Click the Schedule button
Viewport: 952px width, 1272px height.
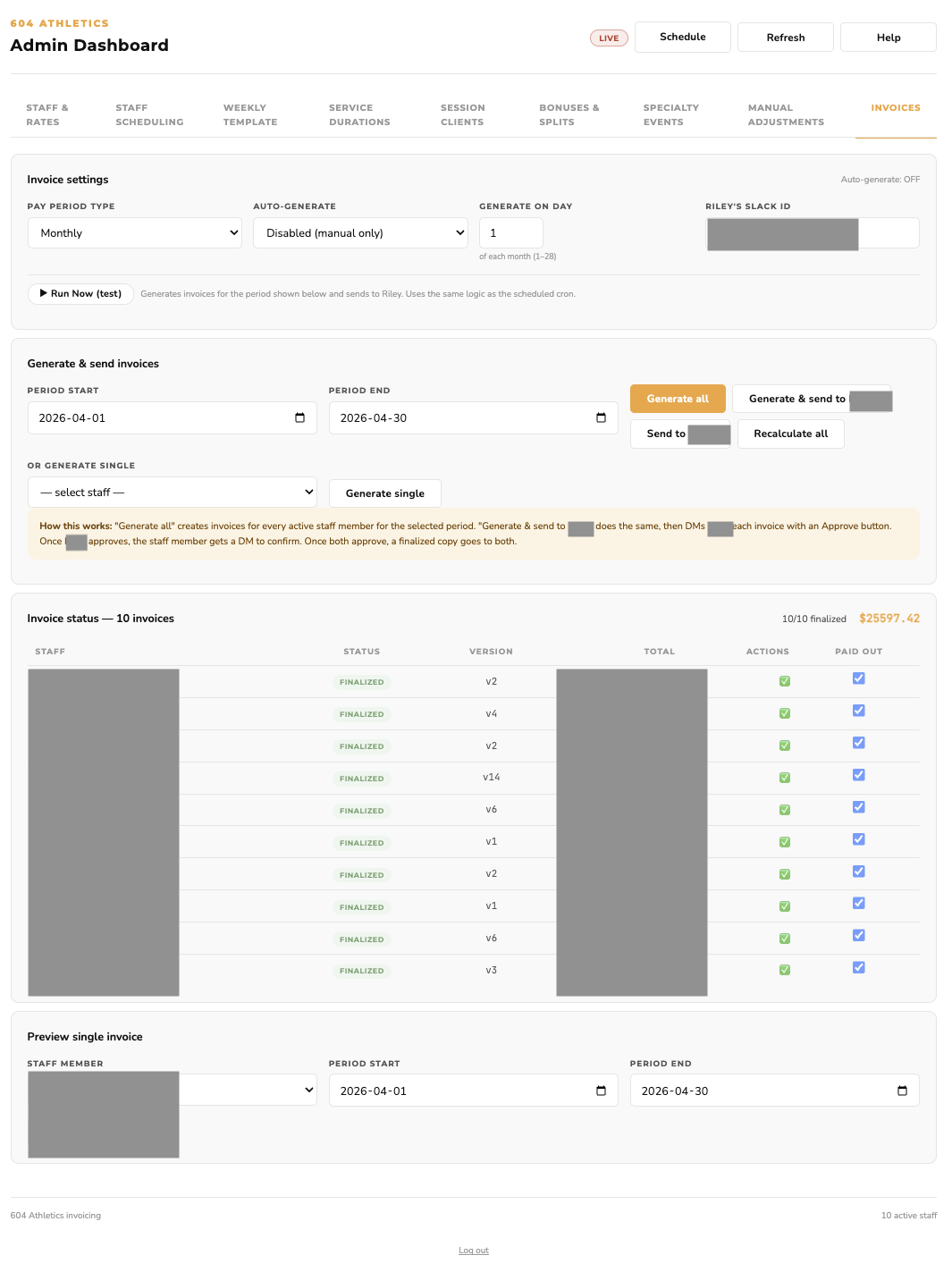tap(683, 37)
